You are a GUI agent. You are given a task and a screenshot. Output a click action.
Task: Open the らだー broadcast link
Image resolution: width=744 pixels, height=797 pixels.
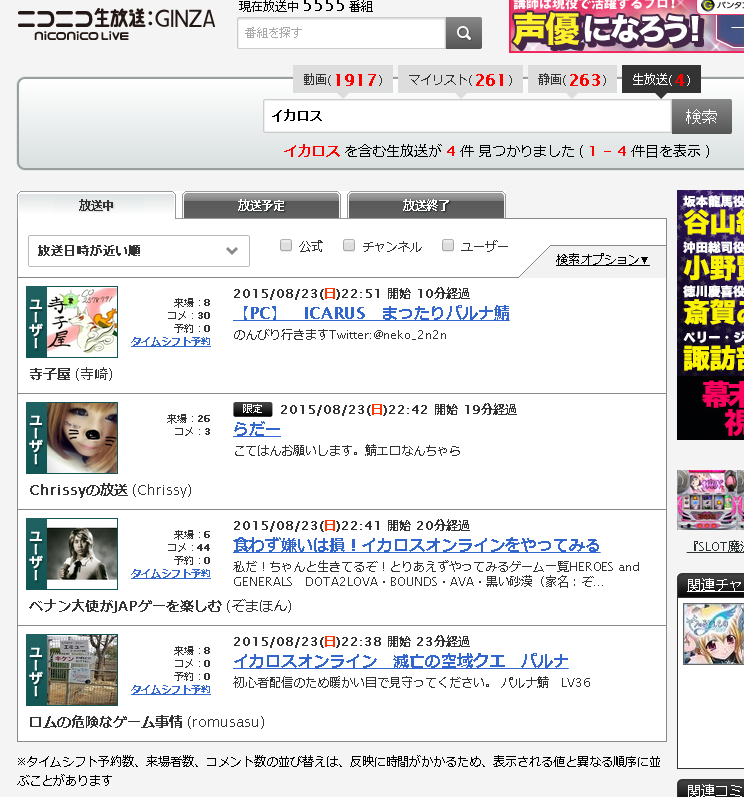point(257,430)
